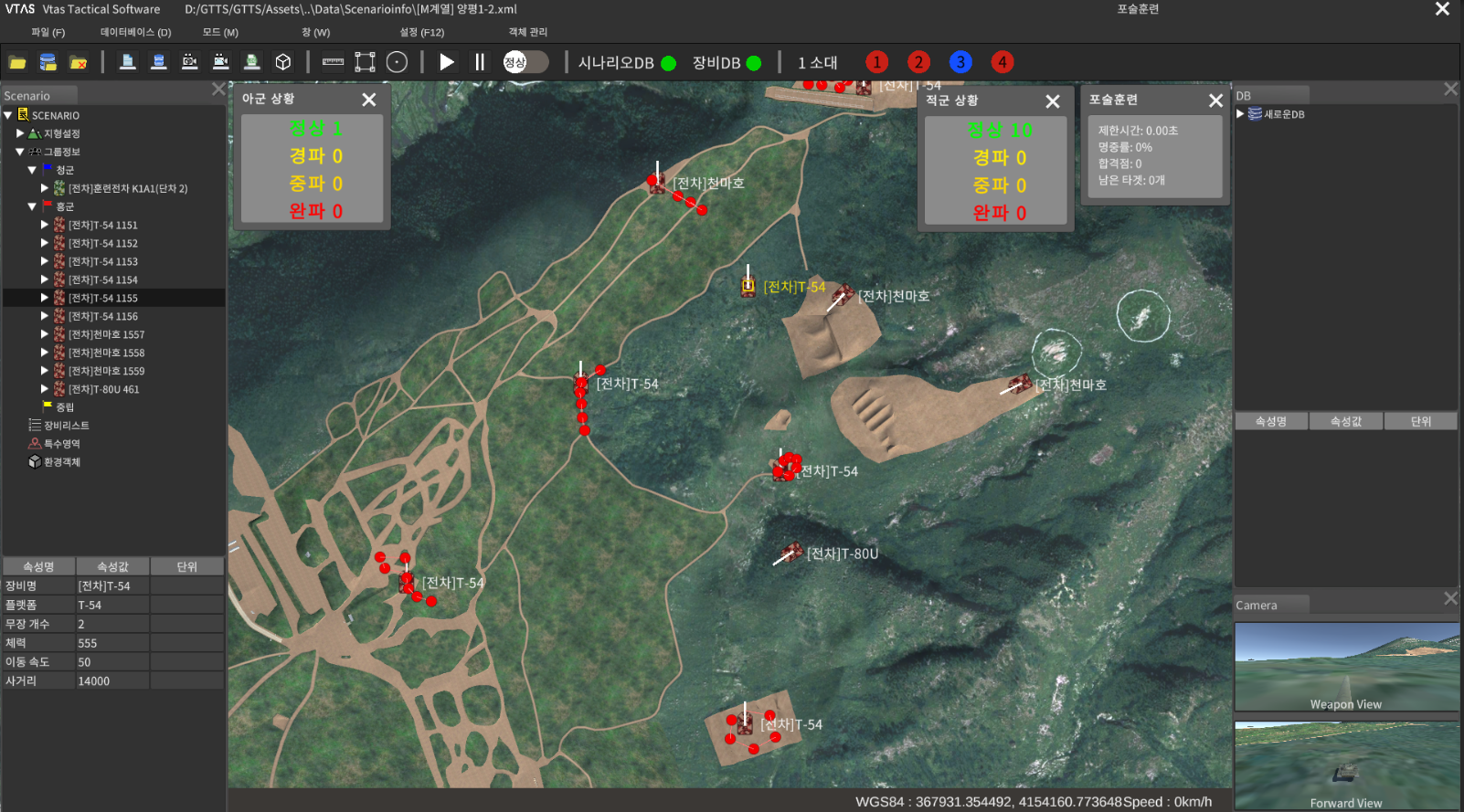1464x812 pixels.
Task: Select the circle range tool
Action: pos(397,62)
